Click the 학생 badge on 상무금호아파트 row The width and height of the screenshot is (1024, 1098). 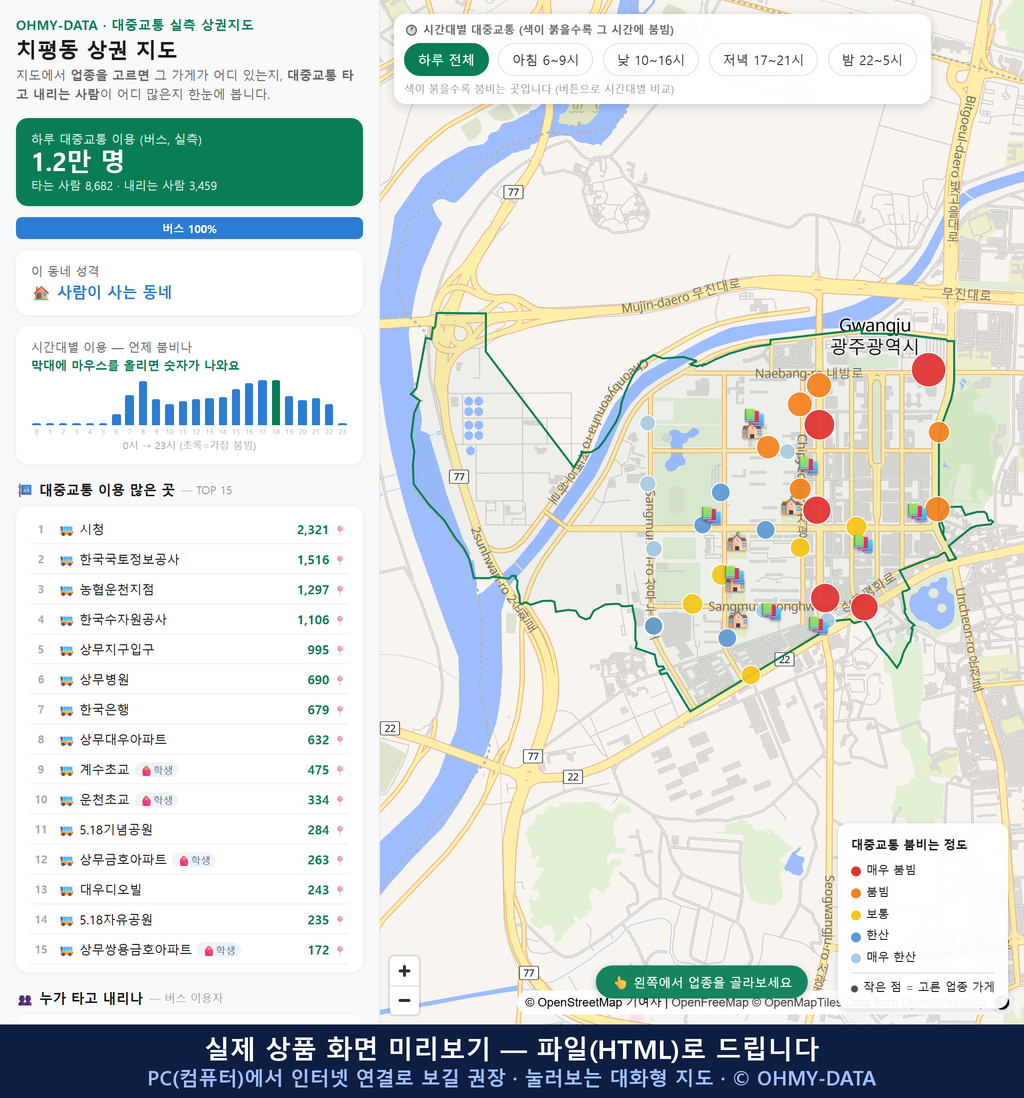pos(195,860)
